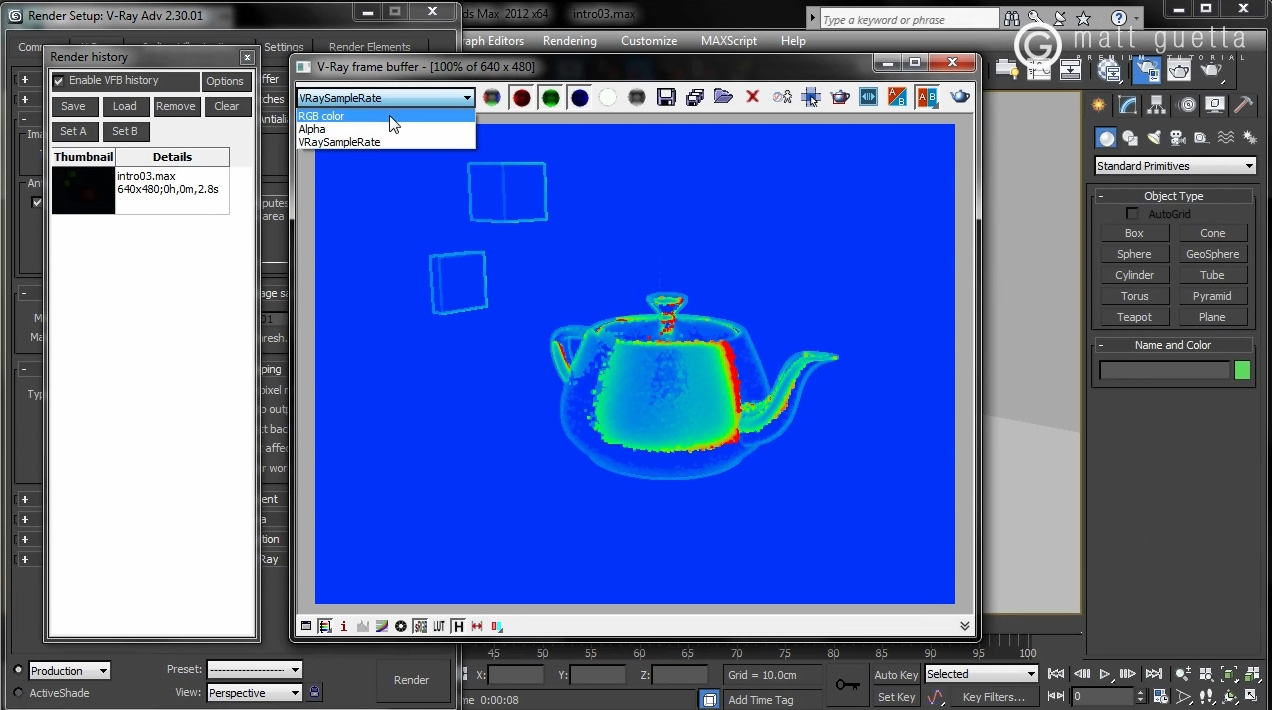Click green object color swatch
1272x710 pixels.
click(1242, 371)
